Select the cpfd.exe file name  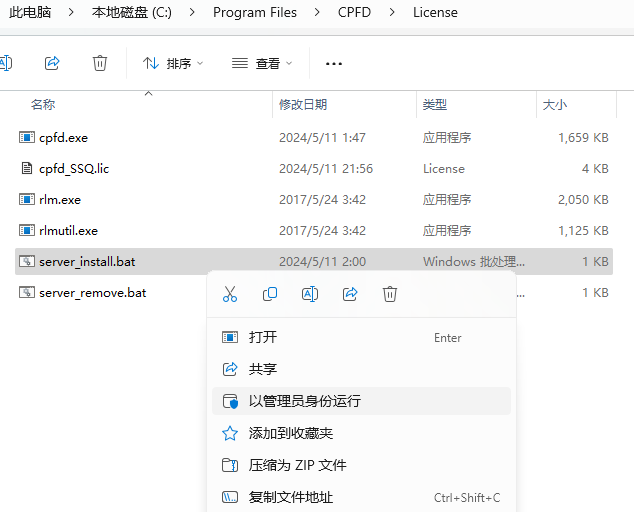[63, 138]
